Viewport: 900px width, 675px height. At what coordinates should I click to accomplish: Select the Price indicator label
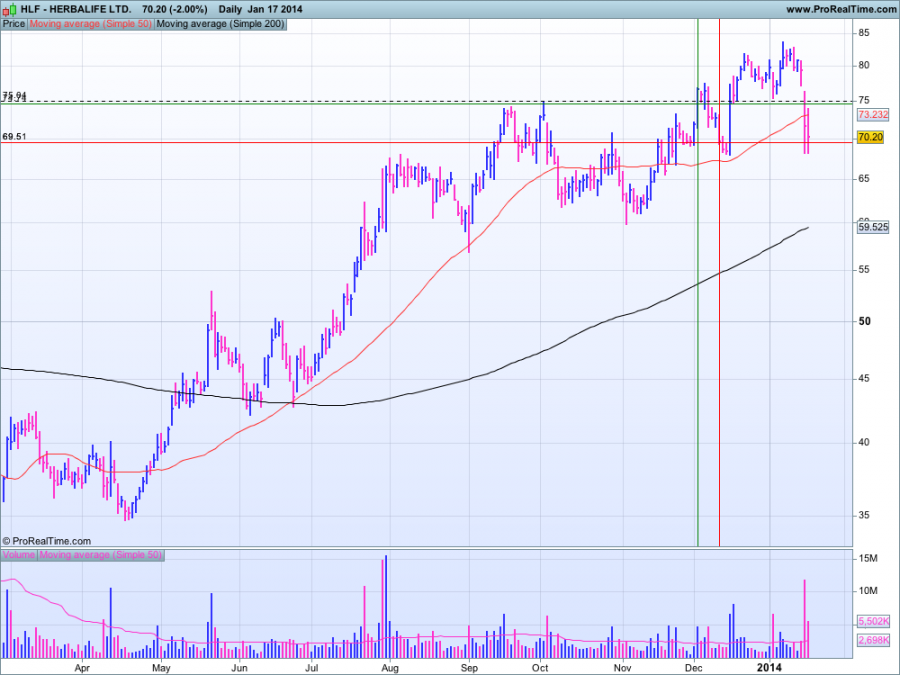14,24
